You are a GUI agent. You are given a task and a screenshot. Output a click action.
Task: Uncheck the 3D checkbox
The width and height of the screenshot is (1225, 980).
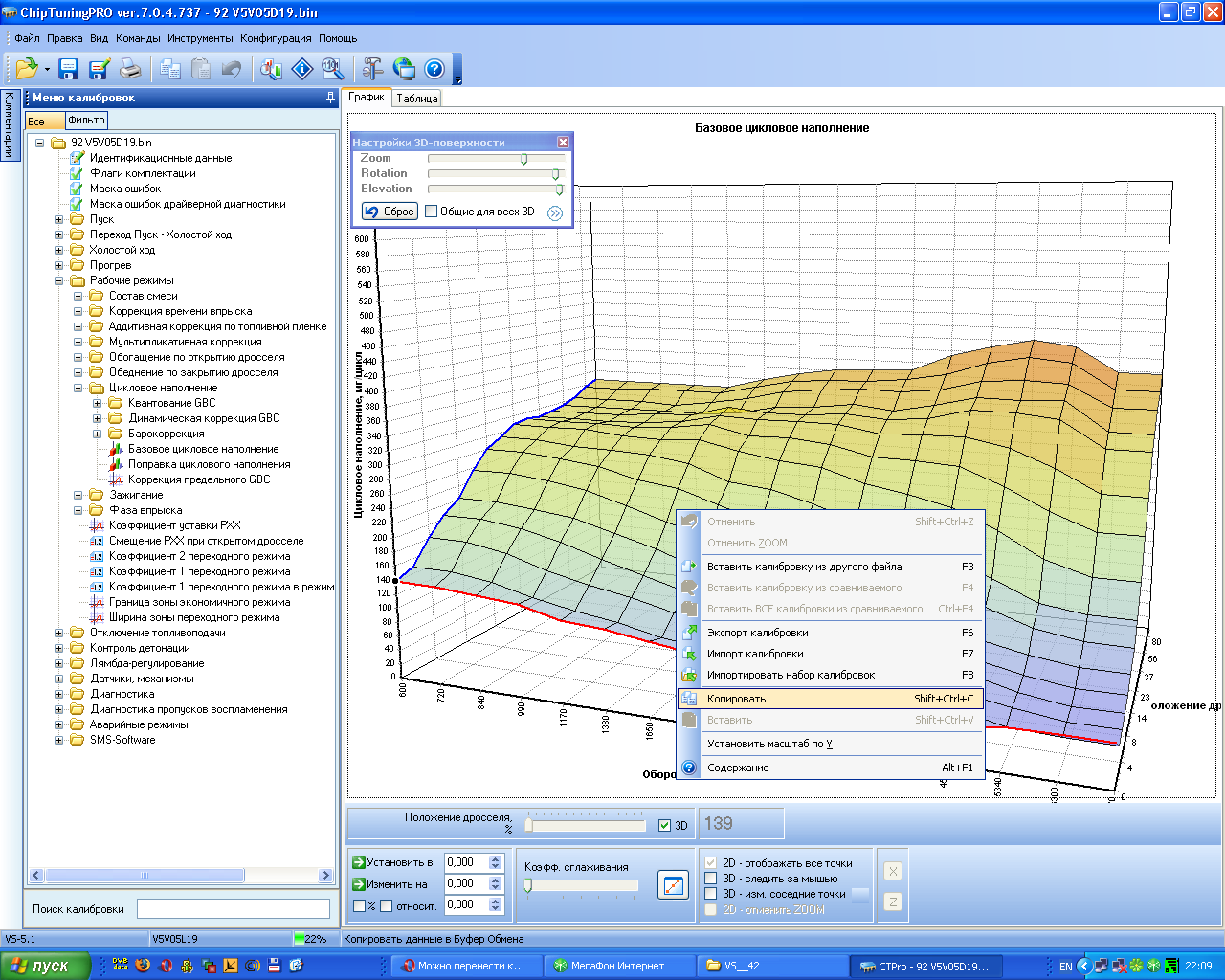(x=665, y=825)
